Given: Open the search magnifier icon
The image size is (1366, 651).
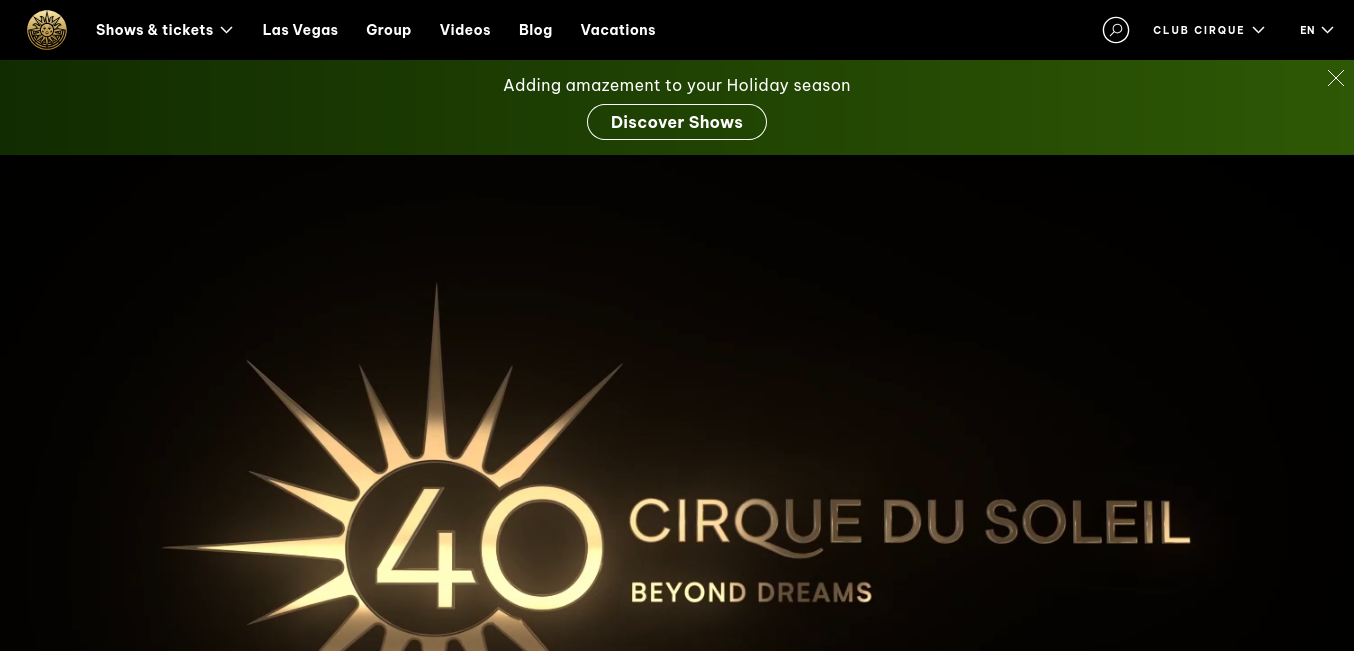Looking at the screenshot, I should click(1116, 30).
